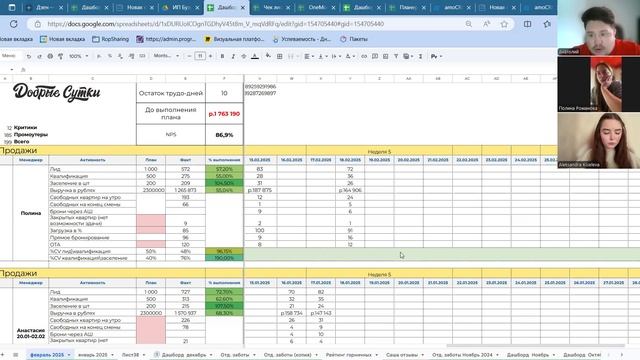The width and height of the screenshot is (640, 360).
Task: Click the split screen browser icon
Action: pos(527,24)
